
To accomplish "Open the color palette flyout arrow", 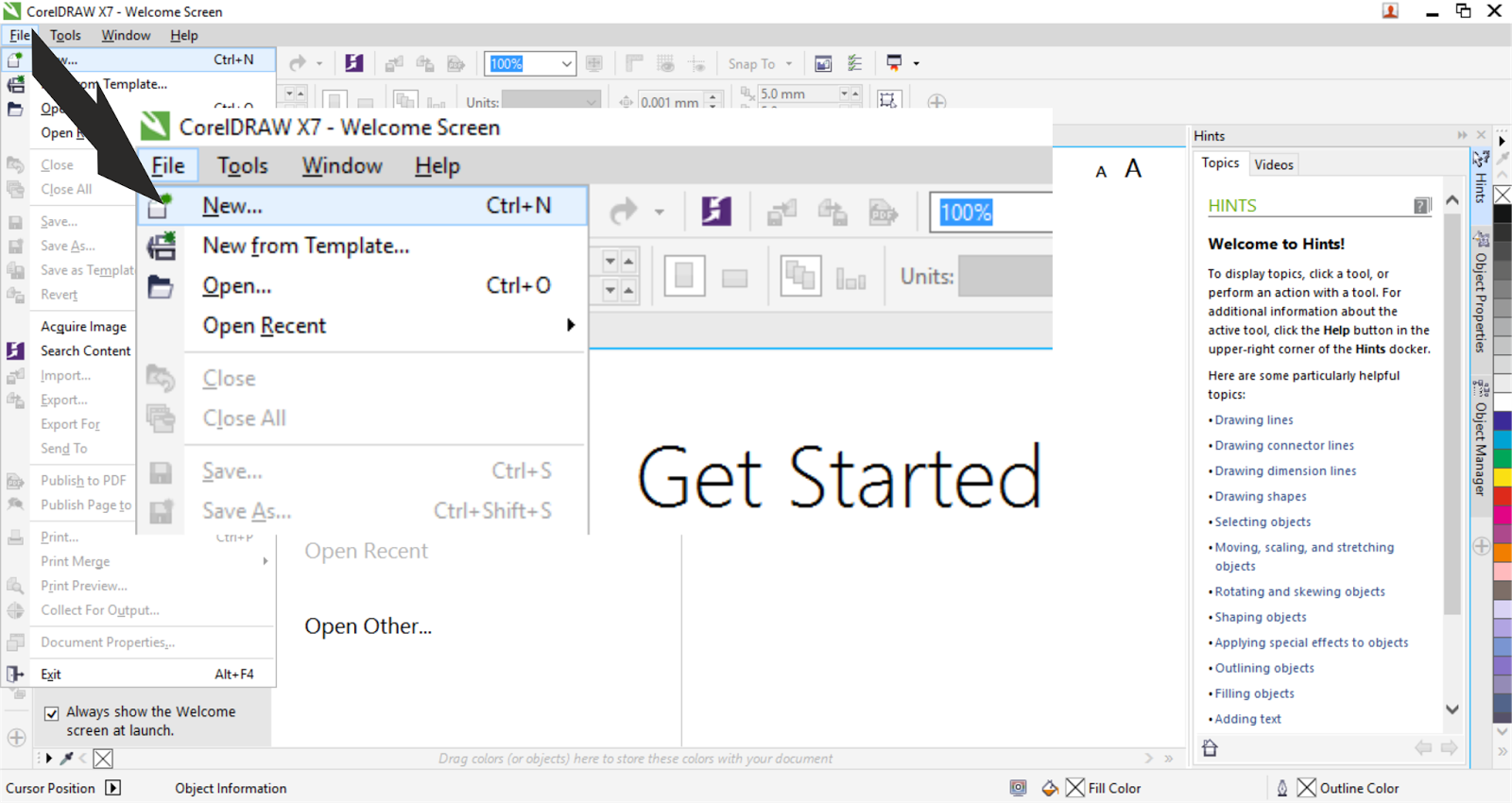I will point(1502,141).
